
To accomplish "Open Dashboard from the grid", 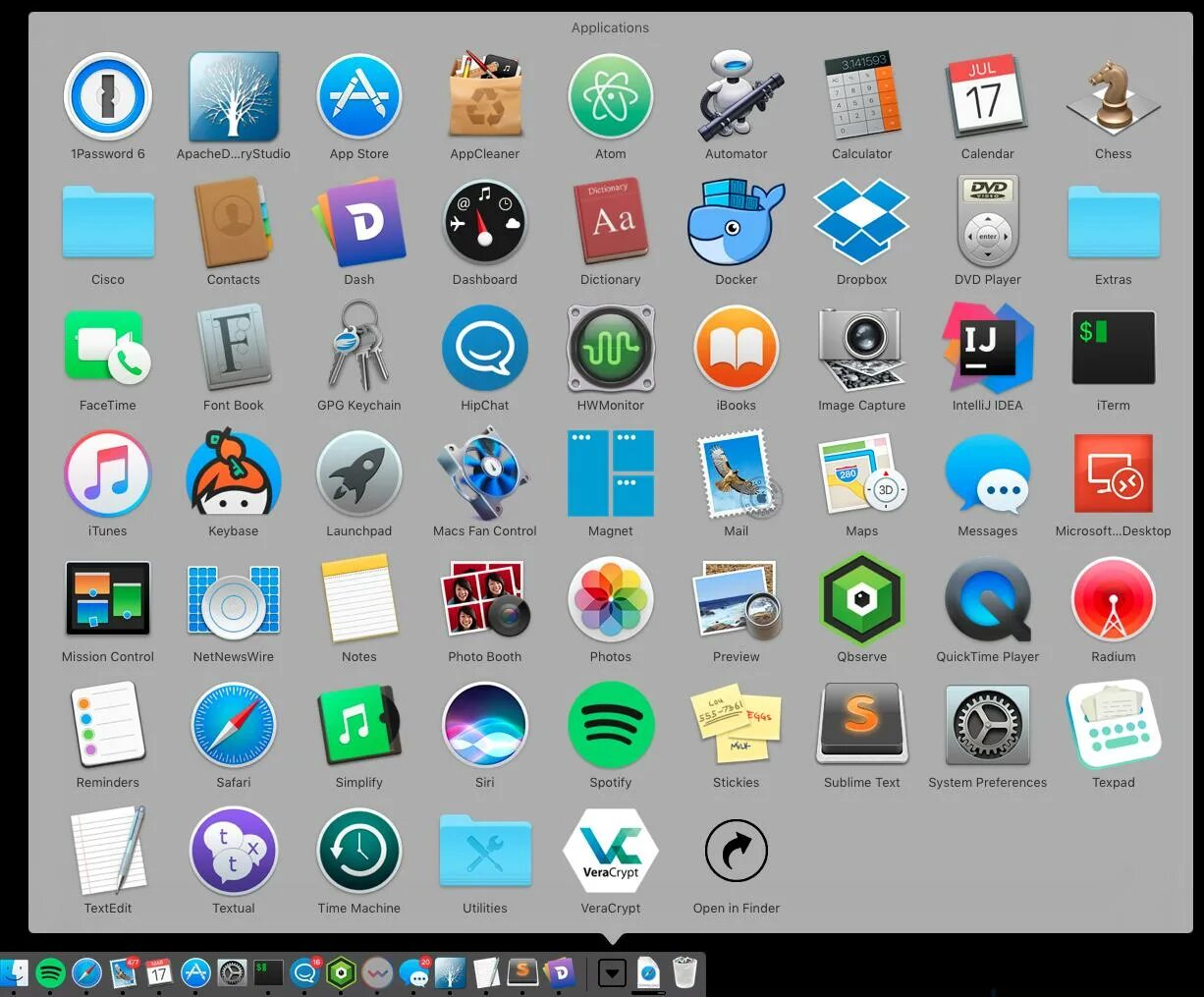I will pos(485,223).
